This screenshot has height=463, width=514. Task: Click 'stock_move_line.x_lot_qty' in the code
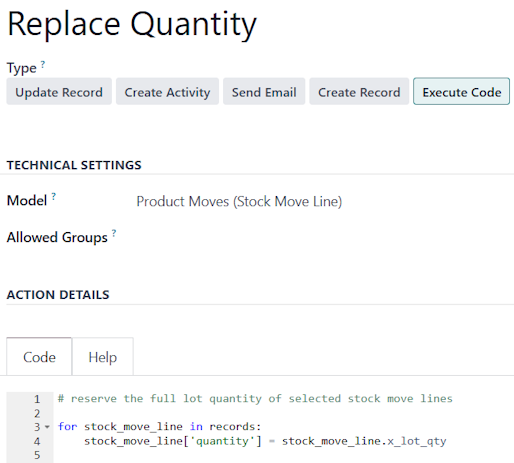tap(364, 441)
